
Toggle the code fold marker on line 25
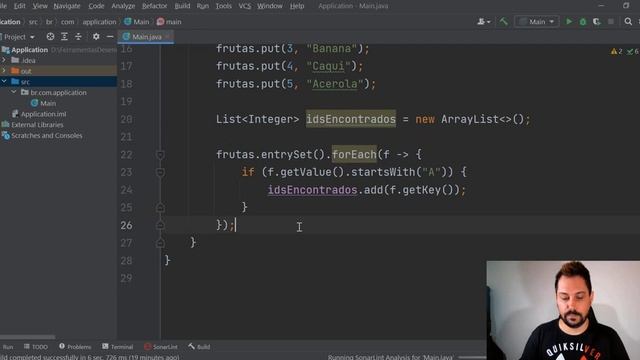coord(160,207)
